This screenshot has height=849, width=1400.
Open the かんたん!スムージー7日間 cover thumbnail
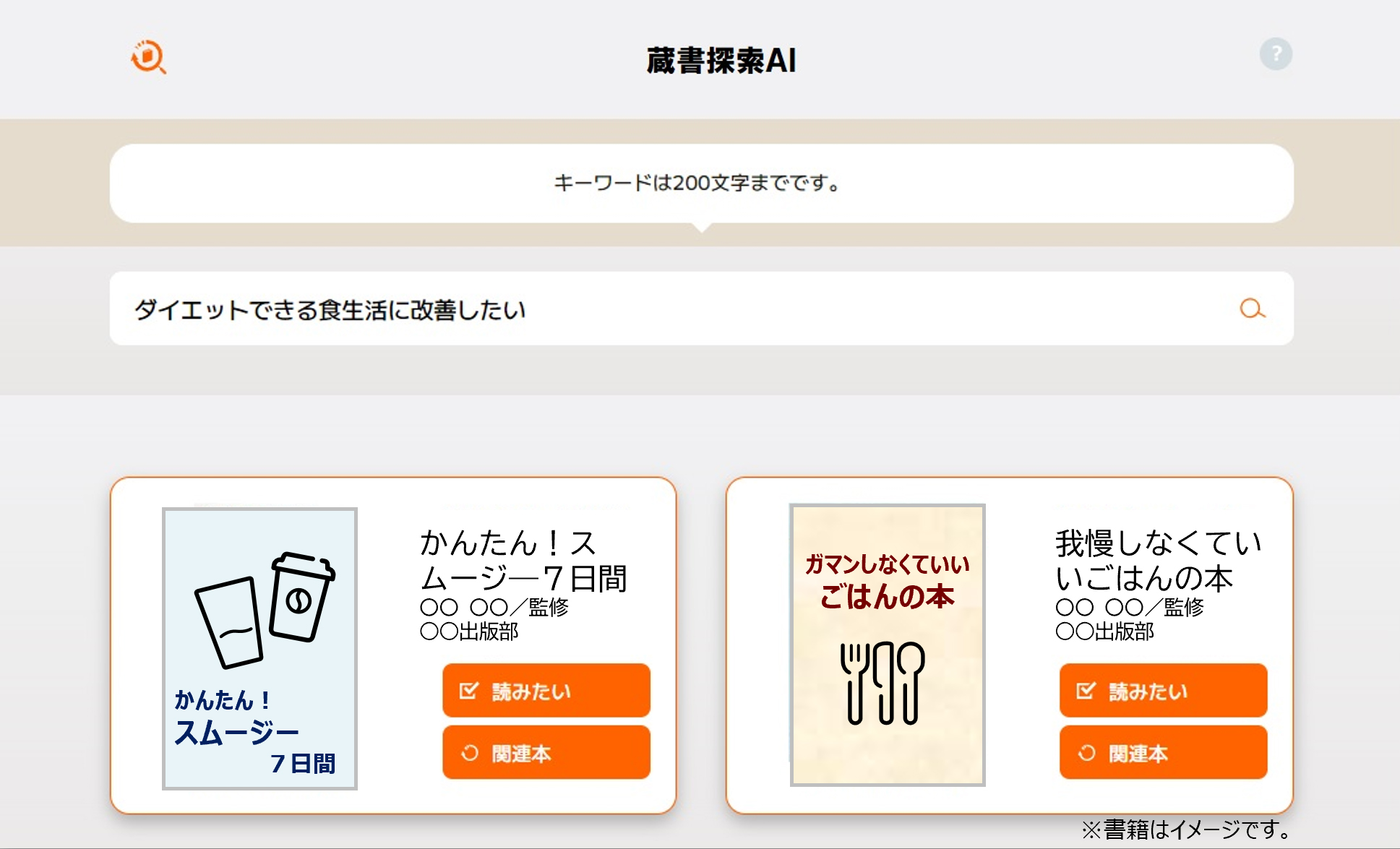[x=260, y=649]
